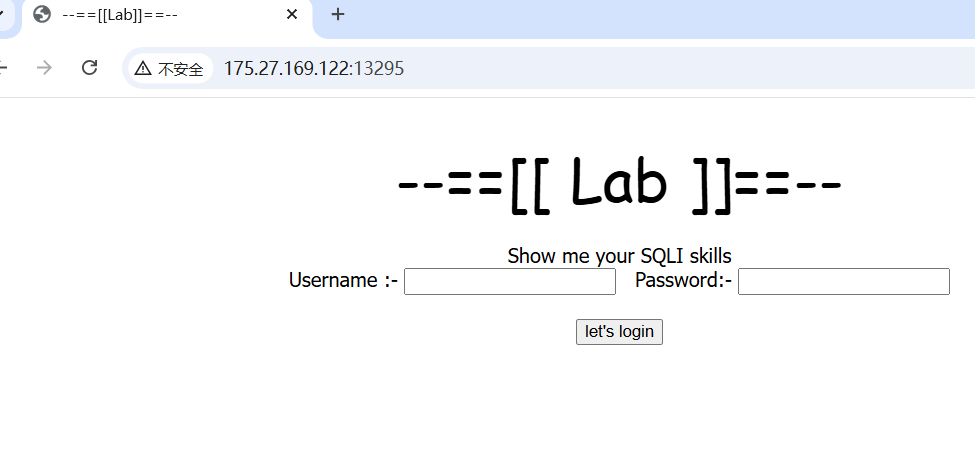Open a new tab with the plus button
This screenshot has height=471, width=975.
338,14
